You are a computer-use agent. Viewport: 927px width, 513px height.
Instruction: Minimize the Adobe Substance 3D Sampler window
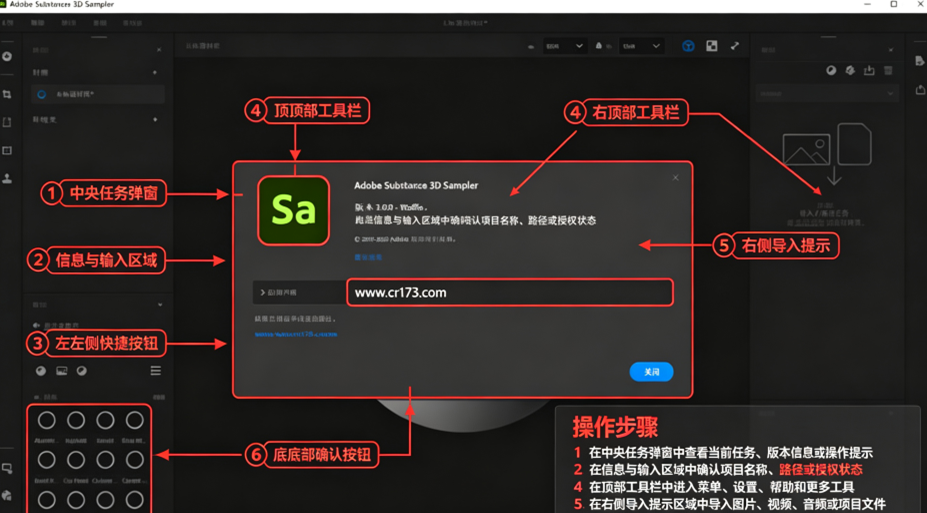coord(868,4)
